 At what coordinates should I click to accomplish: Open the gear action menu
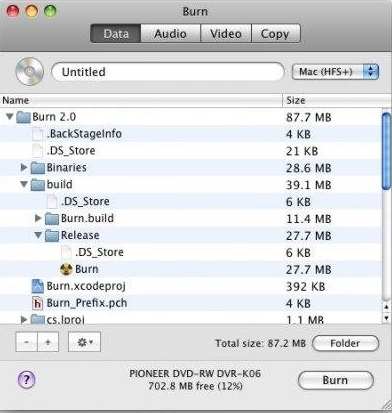coord(84,342)
